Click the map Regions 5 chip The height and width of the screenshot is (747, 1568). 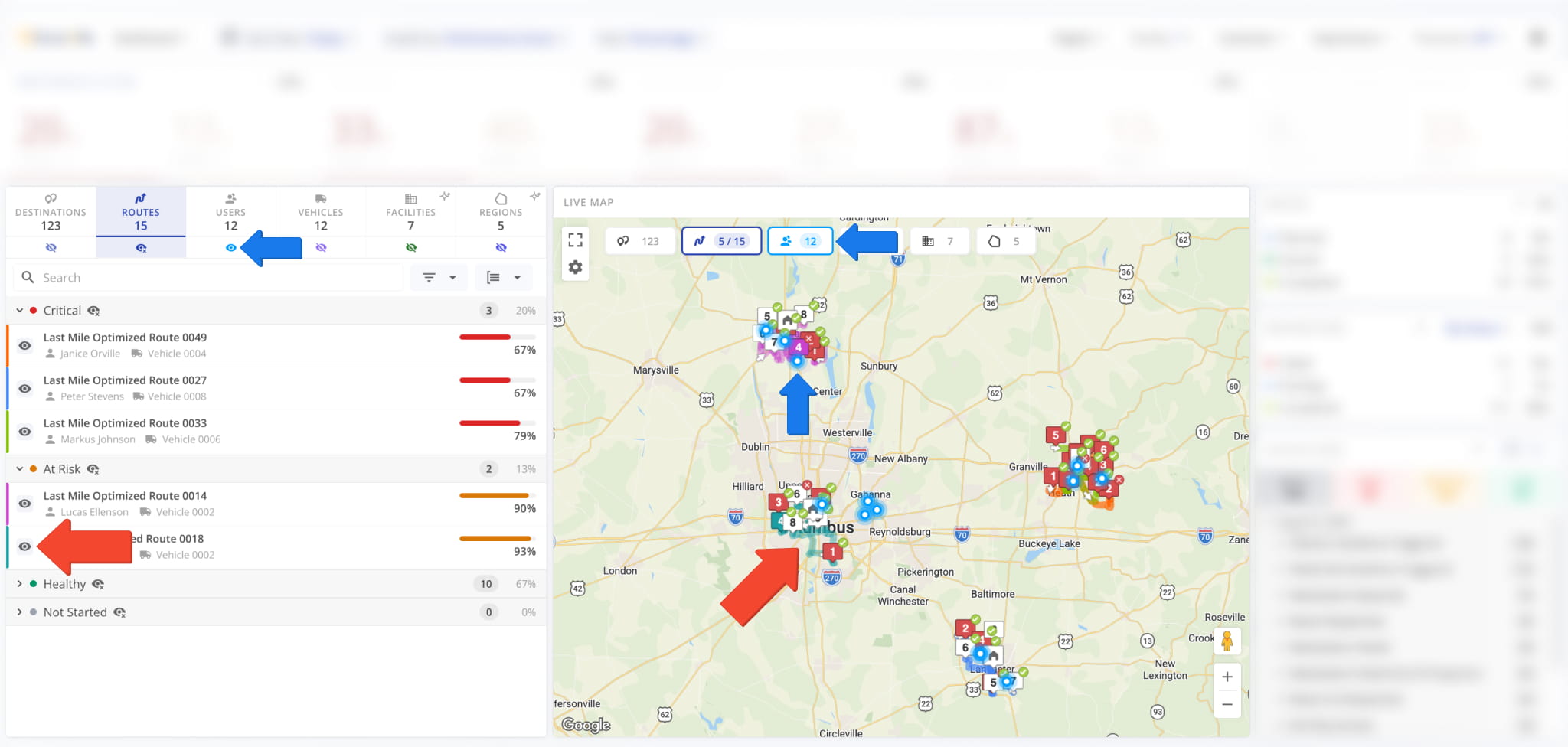coord(1006,241)
